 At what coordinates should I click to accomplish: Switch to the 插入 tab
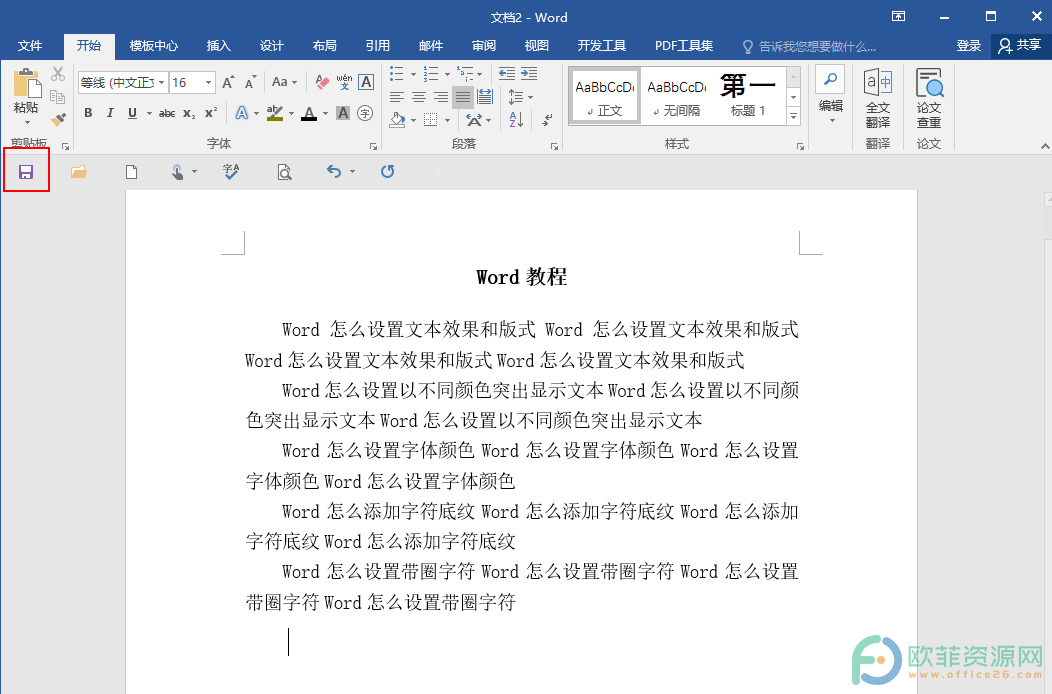click(x=218, y=46)
